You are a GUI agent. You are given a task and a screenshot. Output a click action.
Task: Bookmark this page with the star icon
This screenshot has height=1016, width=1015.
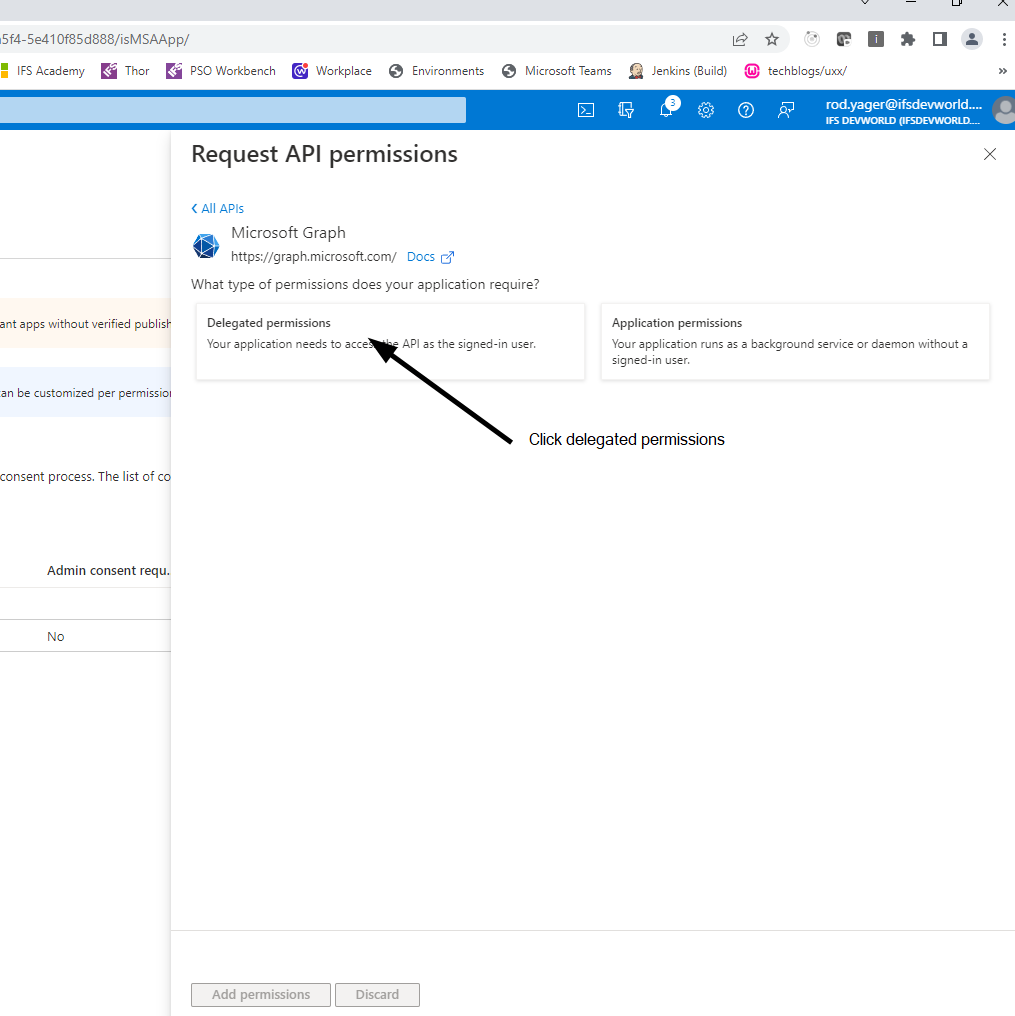click(x=772, y=38)
